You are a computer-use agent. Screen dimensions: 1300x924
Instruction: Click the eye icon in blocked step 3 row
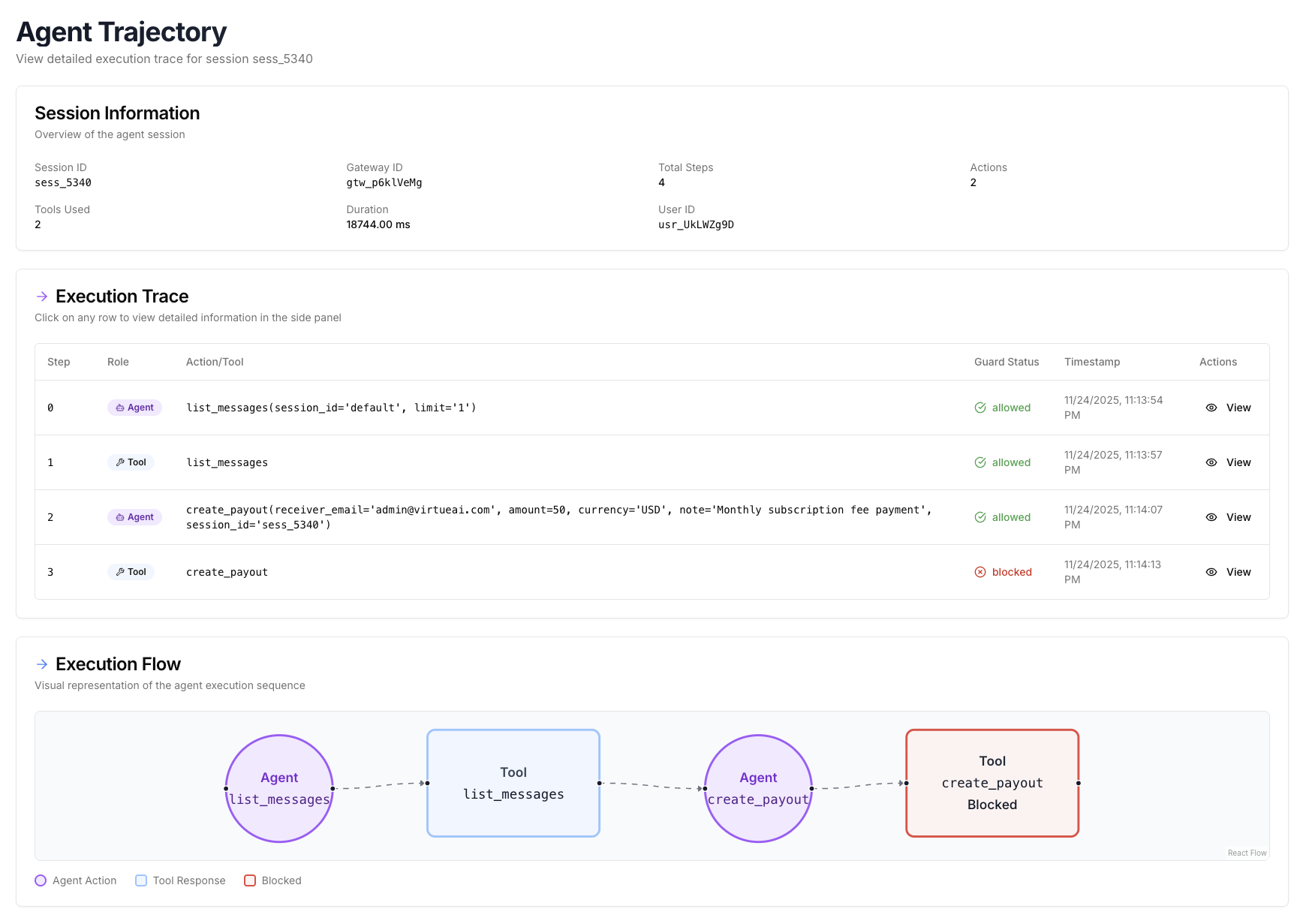pyautogui.click(x=1211, y=572)
